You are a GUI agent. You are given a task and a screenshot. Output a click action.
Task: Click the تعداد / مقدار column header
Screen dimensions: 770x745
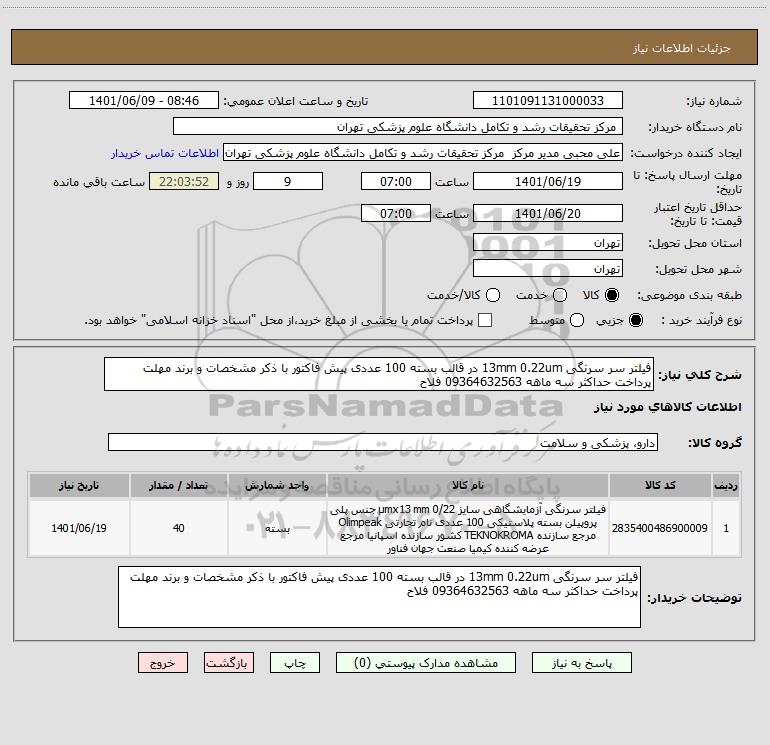178,485
